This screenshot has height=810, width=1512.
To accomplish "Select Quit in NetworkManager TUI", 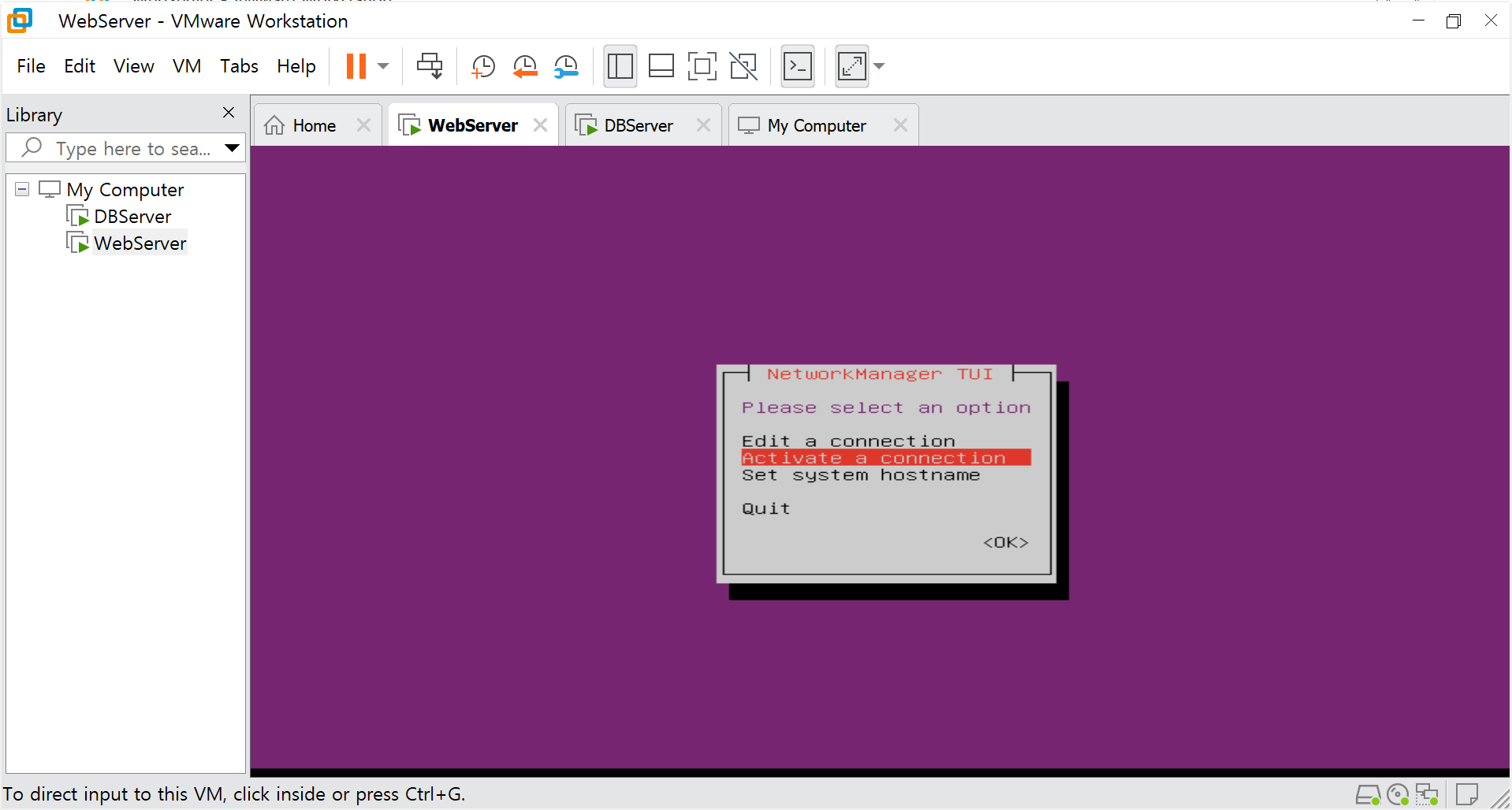I will [765, 509].
